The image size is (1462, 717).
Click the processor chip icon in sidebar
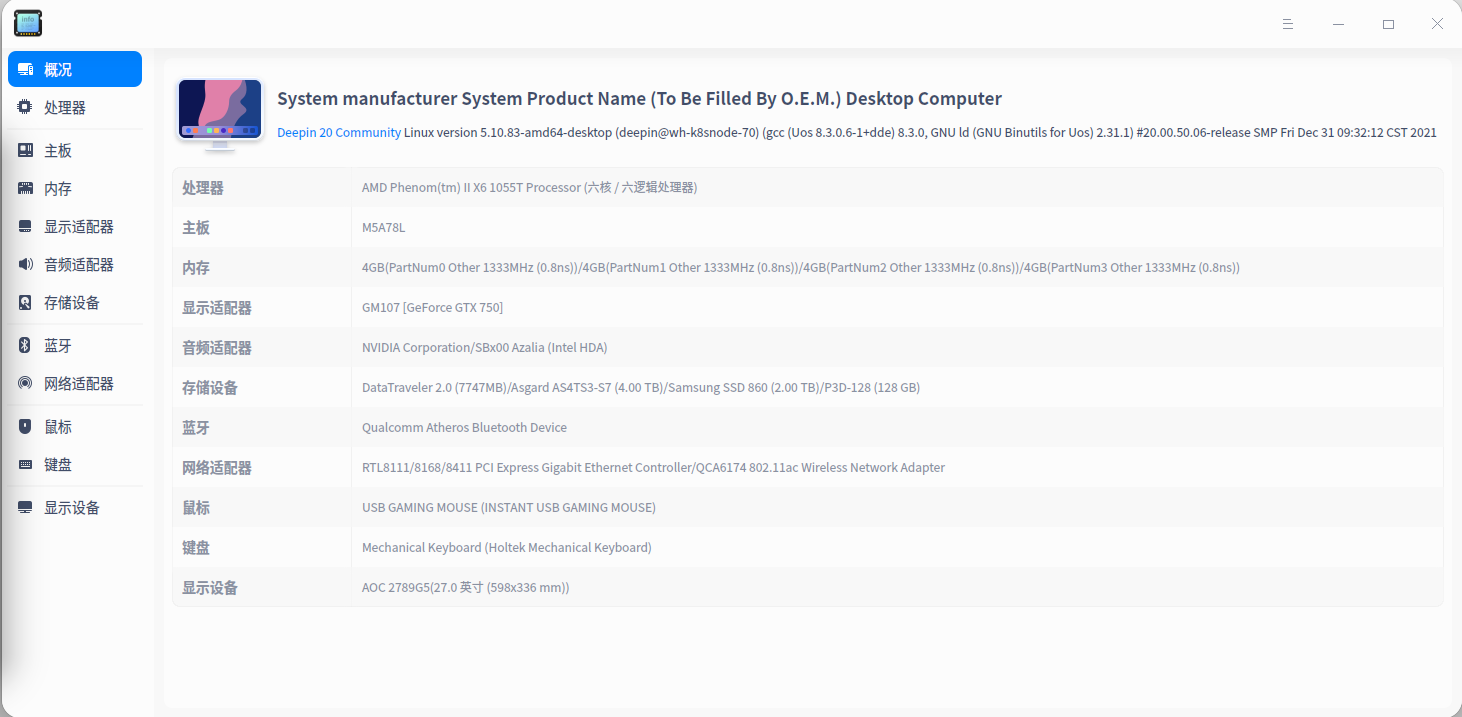pos(25,107)
